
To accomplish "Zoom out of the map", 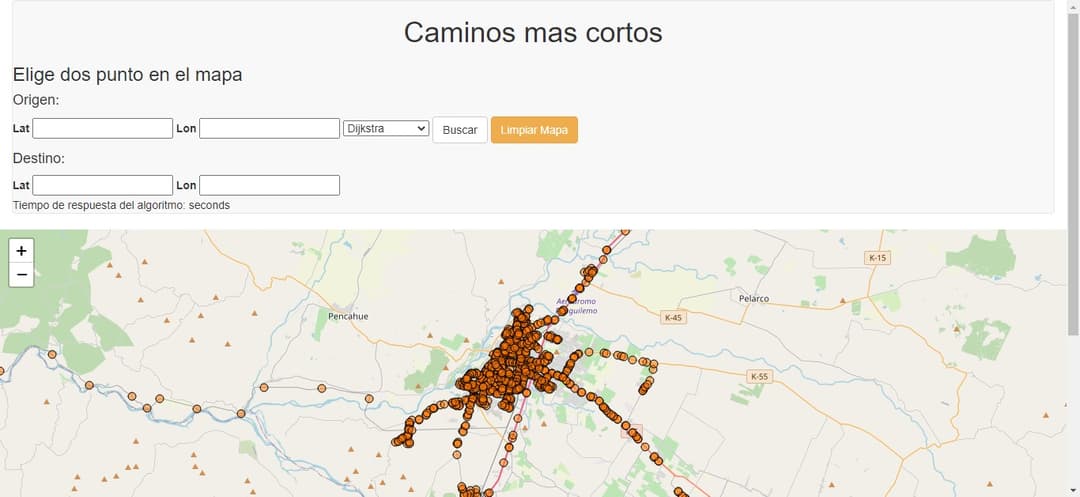I will point(21,275).
